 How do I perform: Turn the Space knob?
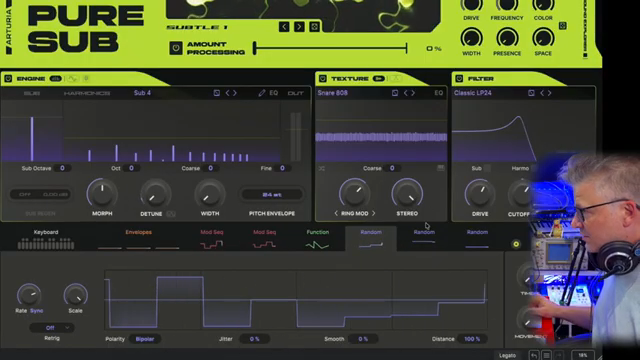pos(543,38)
